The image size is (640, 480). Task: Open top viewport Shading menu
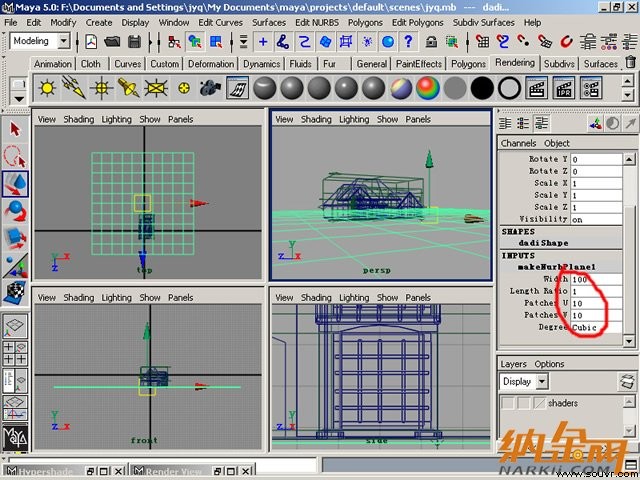point(79,119)
